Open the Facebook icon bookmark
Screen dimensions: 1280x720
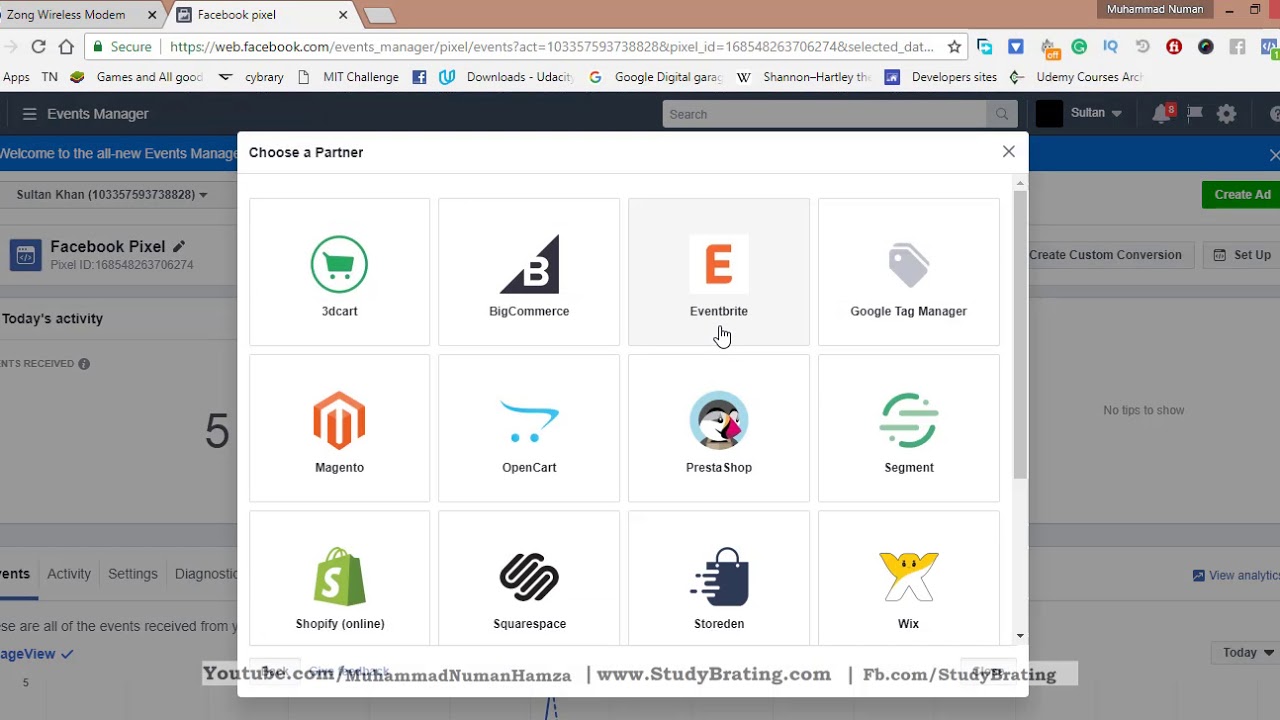419,77
